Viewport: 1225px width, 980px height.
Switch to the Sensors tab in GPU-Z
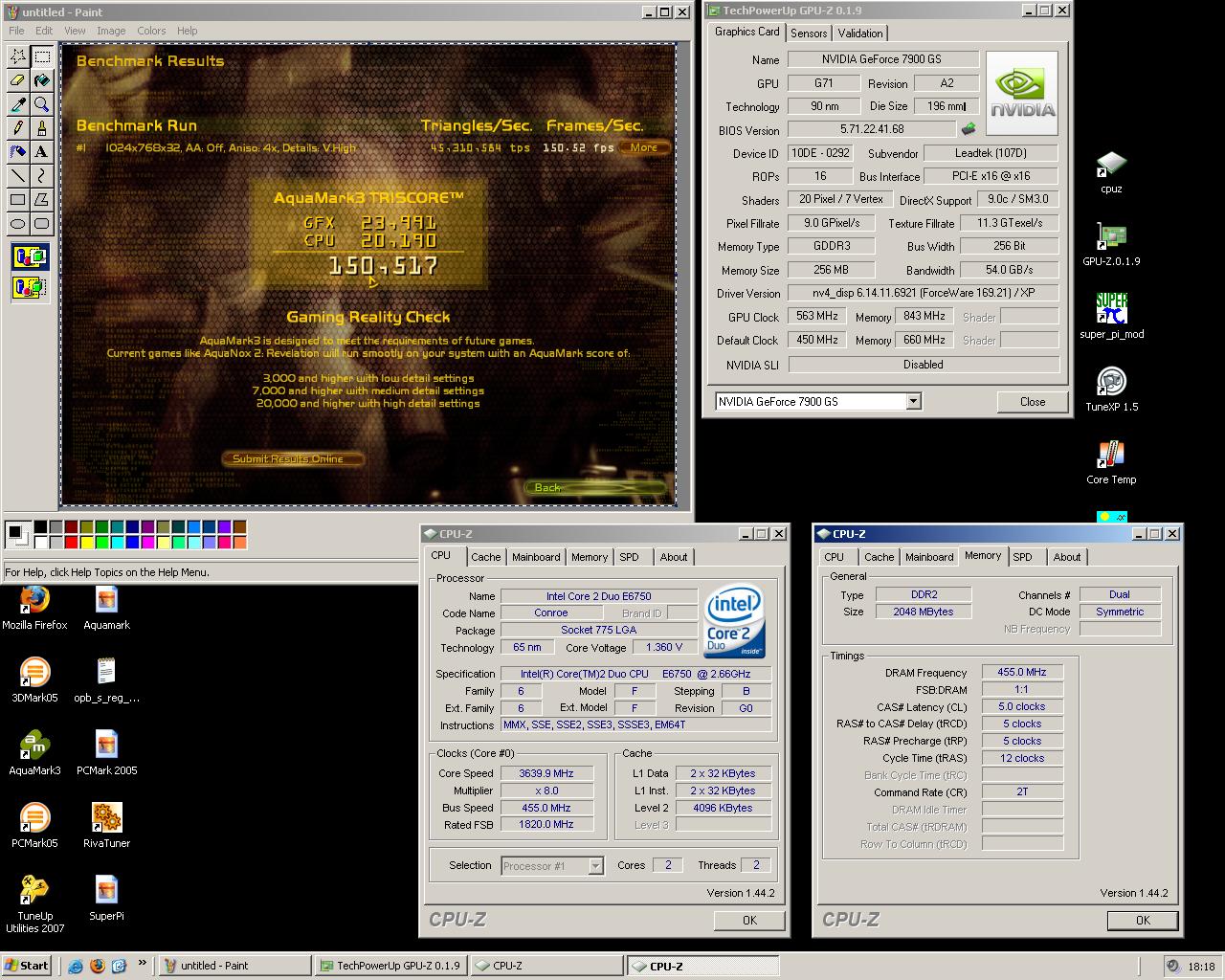click(x=809, y=33)
